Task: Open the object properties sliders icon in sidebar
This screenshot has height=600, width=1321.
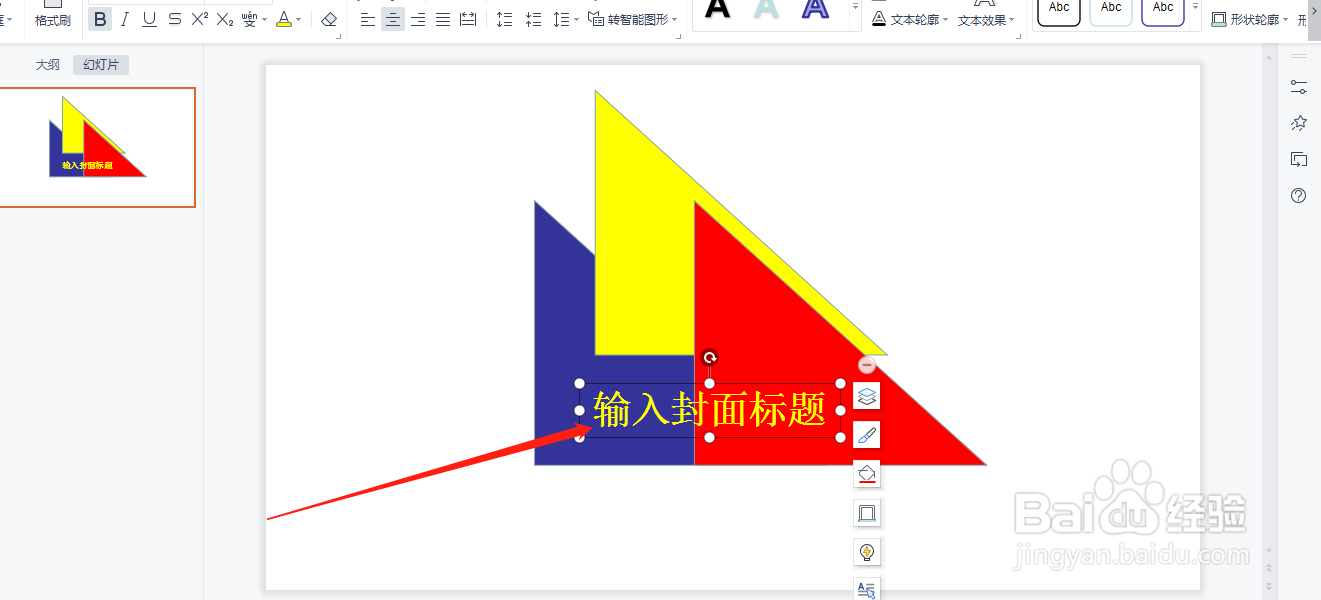Action: 1299,87
